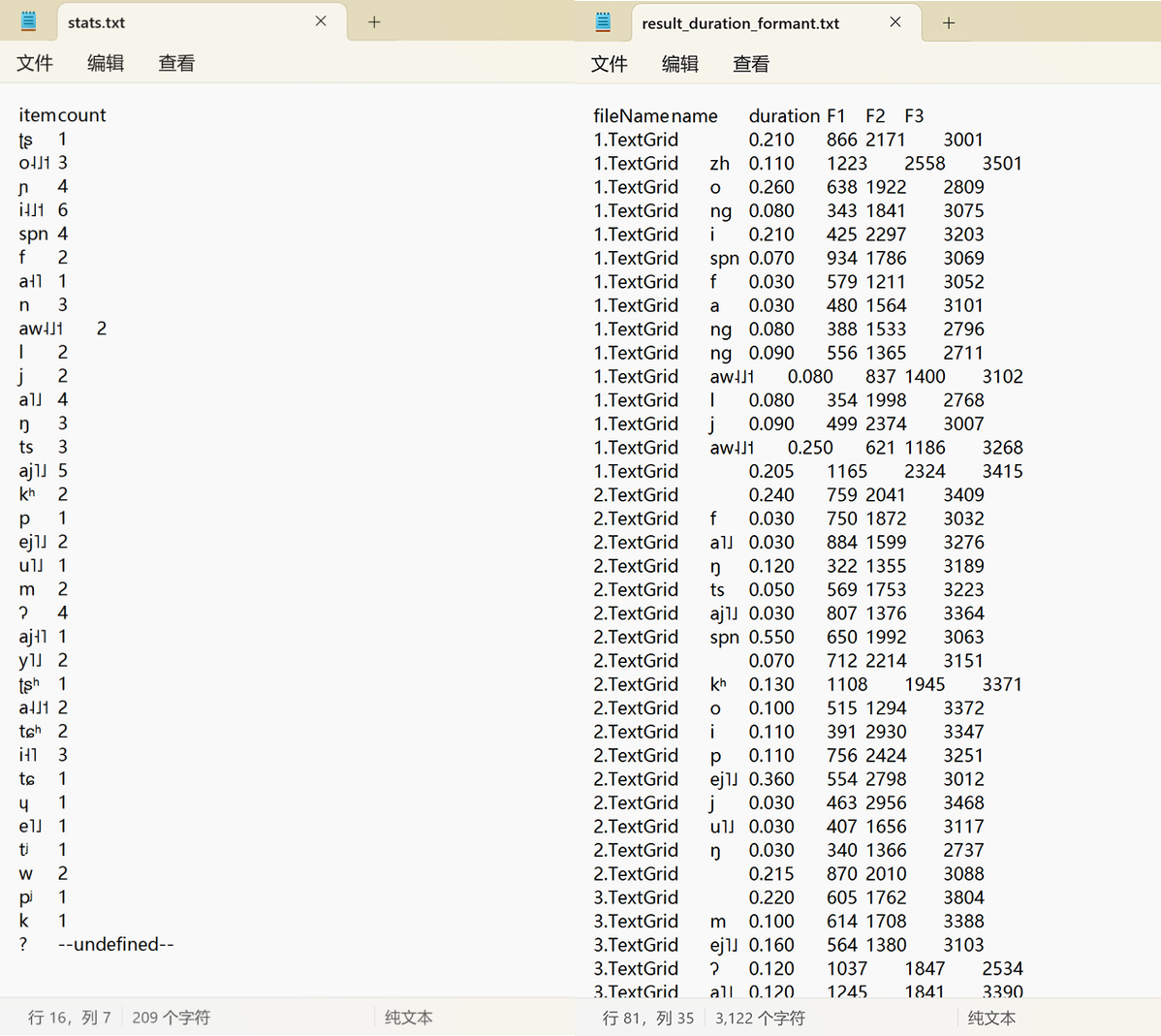This screenshot has height=1036, width=1161.
Task: Open 文件 menu in the stats.txt window
Action: (35, 63)
